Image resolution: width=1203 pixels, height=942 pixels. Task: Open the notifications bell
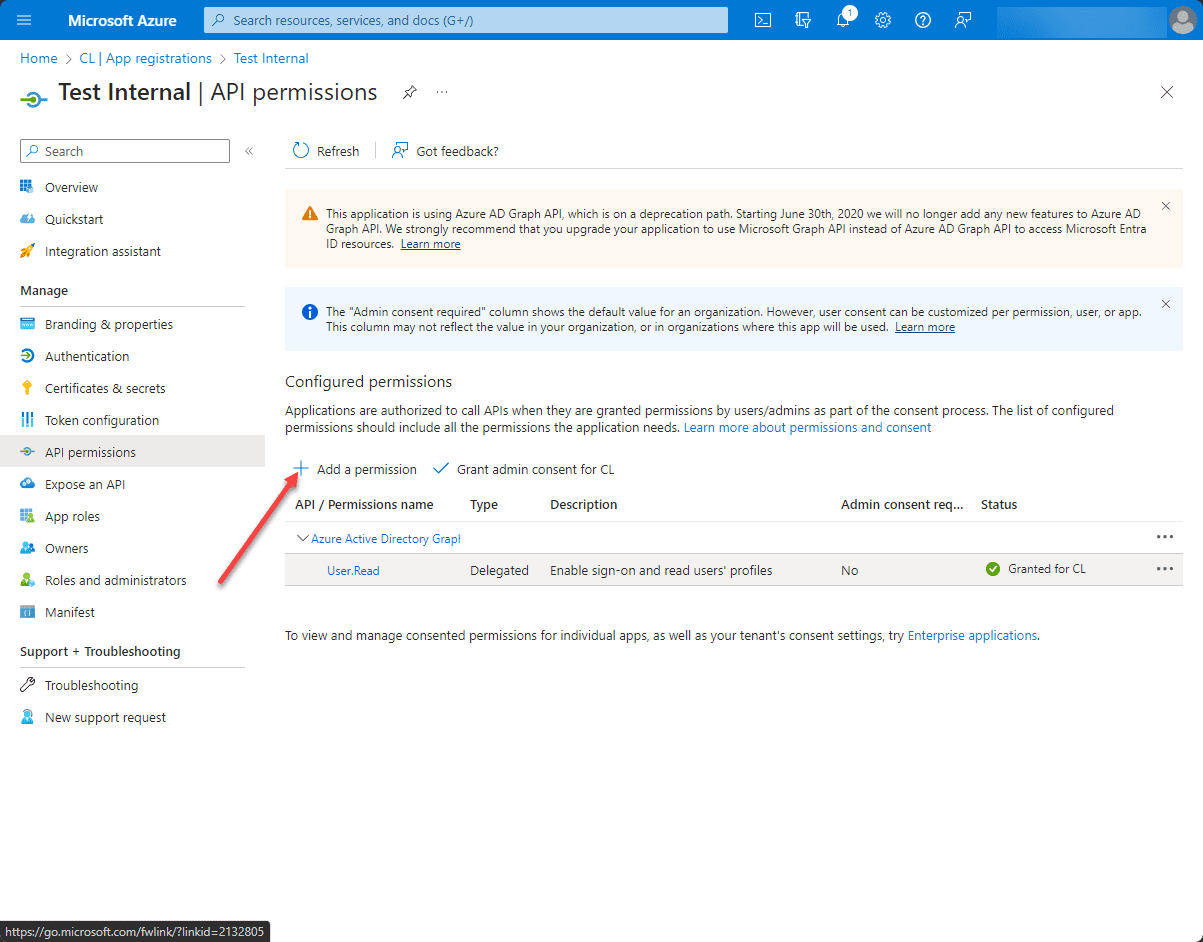[843, 20]
